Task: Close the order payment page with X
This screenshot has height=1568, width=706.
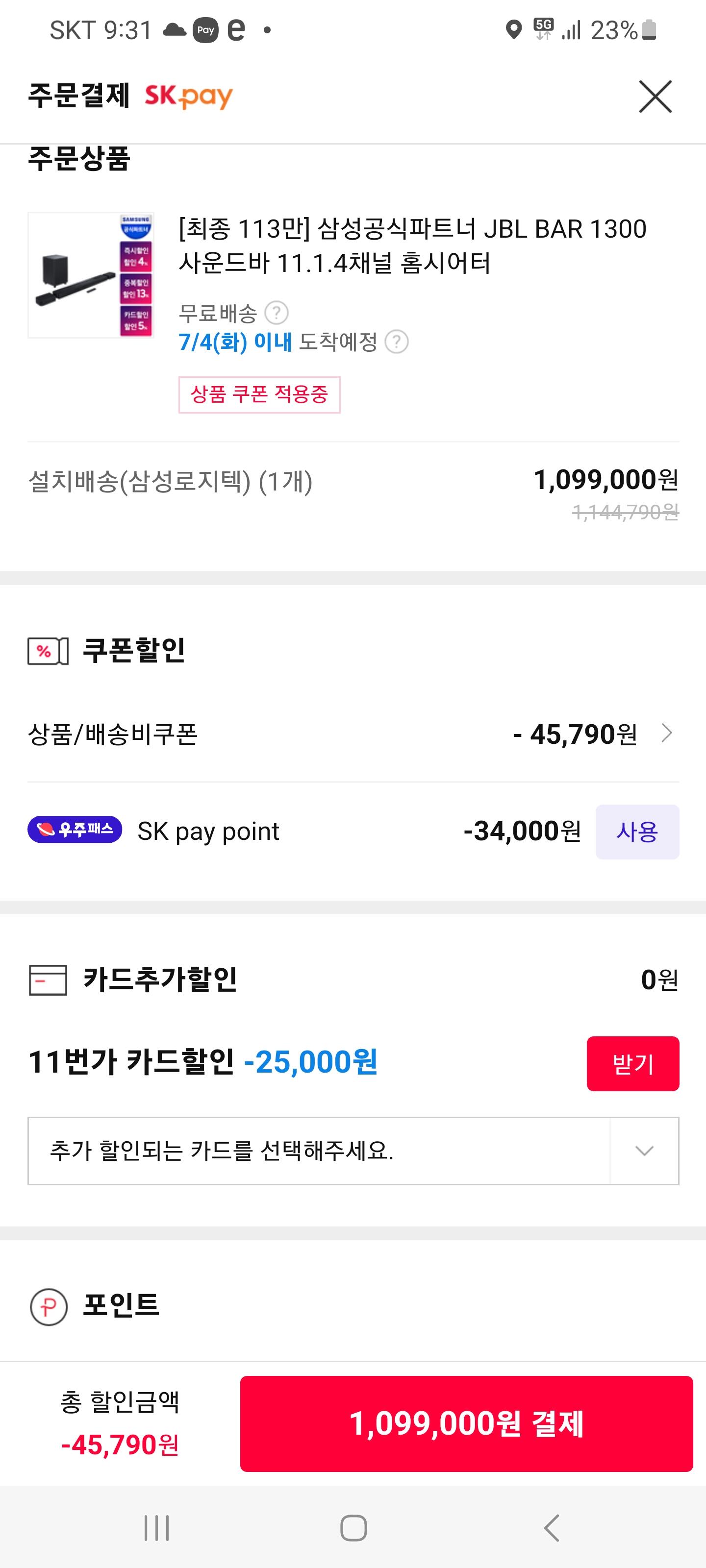Action: [655, 96]
